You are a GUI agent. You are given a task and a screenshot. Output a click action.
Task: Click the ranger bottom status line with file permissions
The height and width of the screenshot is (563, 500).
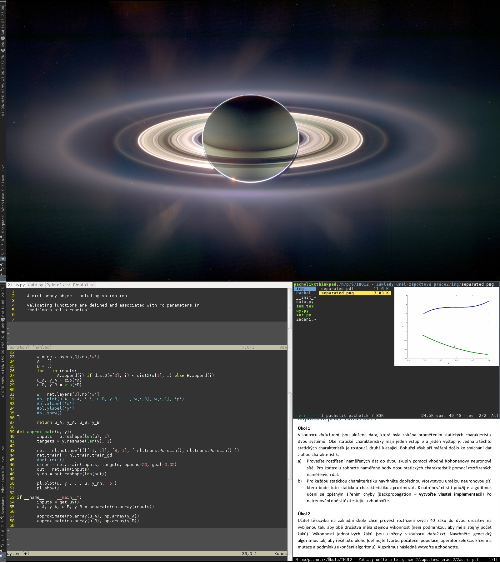(396, 416)
